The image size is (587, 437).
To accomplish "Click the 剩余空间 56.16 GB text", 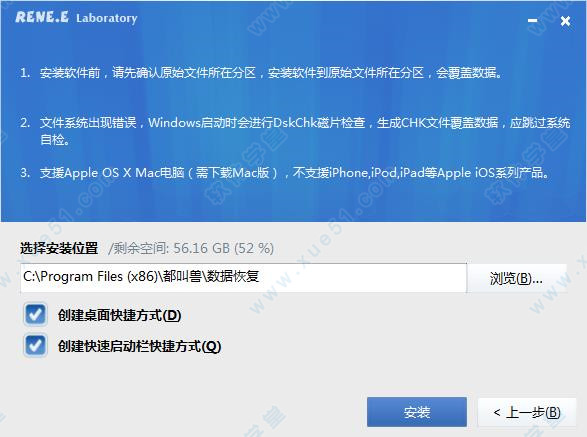I will click(169, 248).
